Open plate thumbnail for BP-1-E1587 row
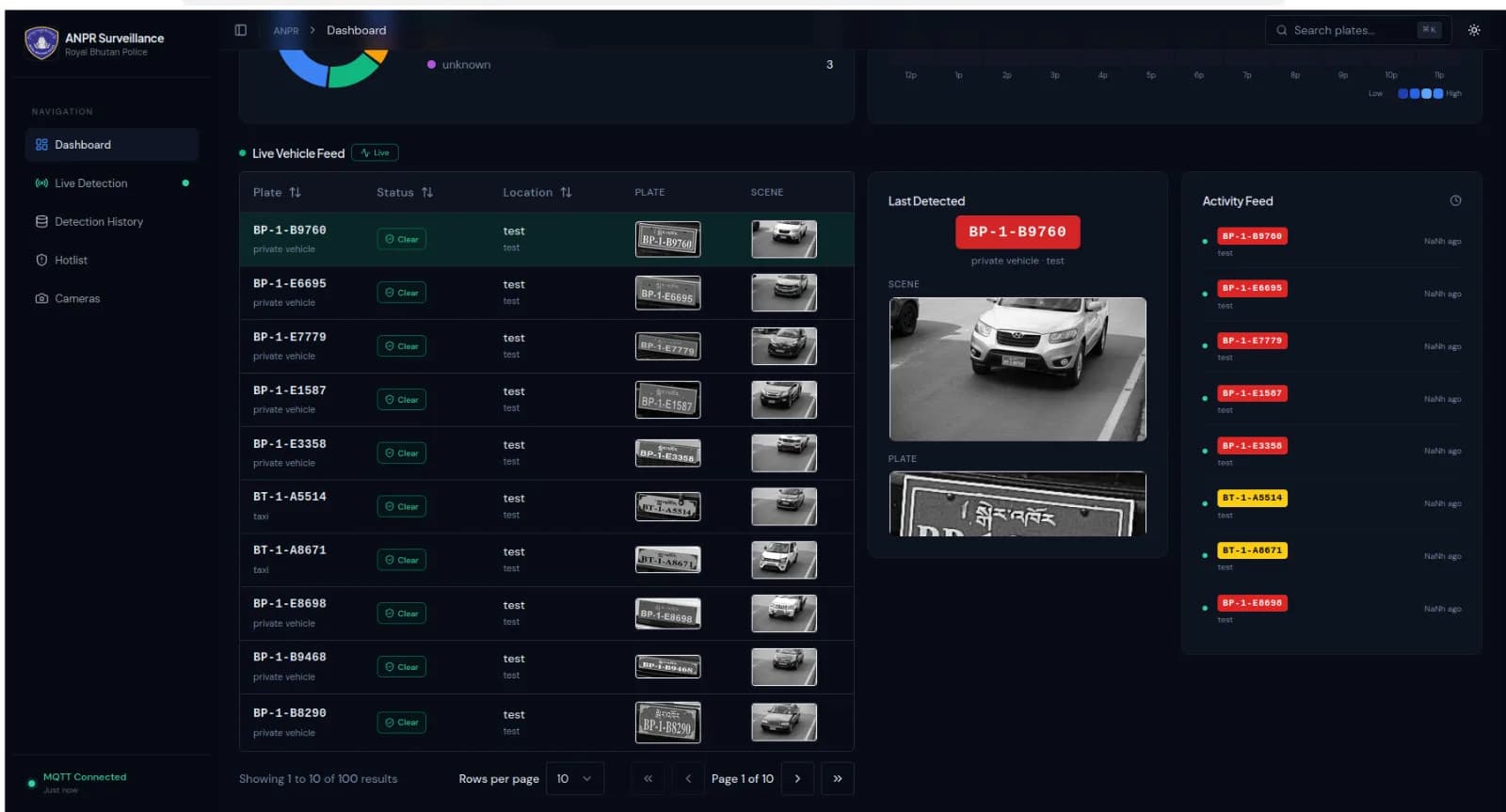This screenshot has height=812, width=1506. (x=668, y=400)
